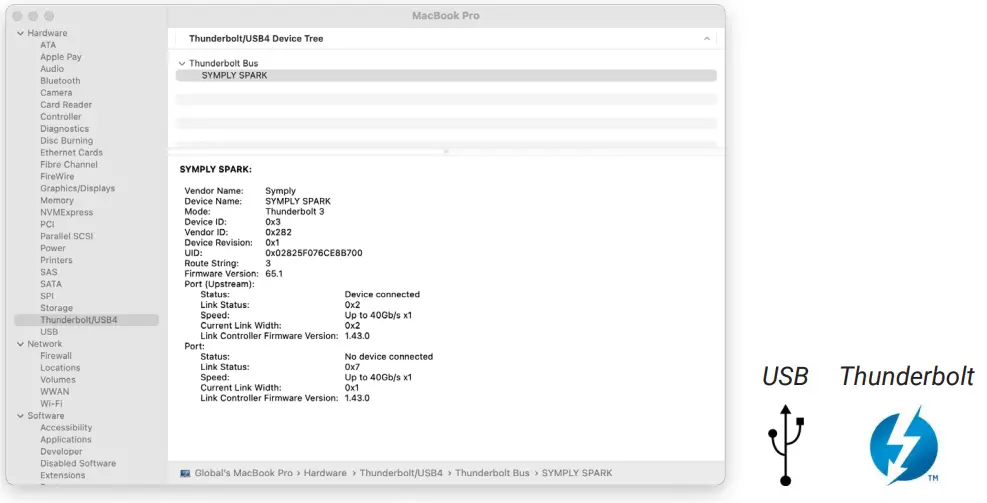The height and width of the screenshot is (503, 987).
Task: Open Extensions under Software
Action: pos(62,476)
